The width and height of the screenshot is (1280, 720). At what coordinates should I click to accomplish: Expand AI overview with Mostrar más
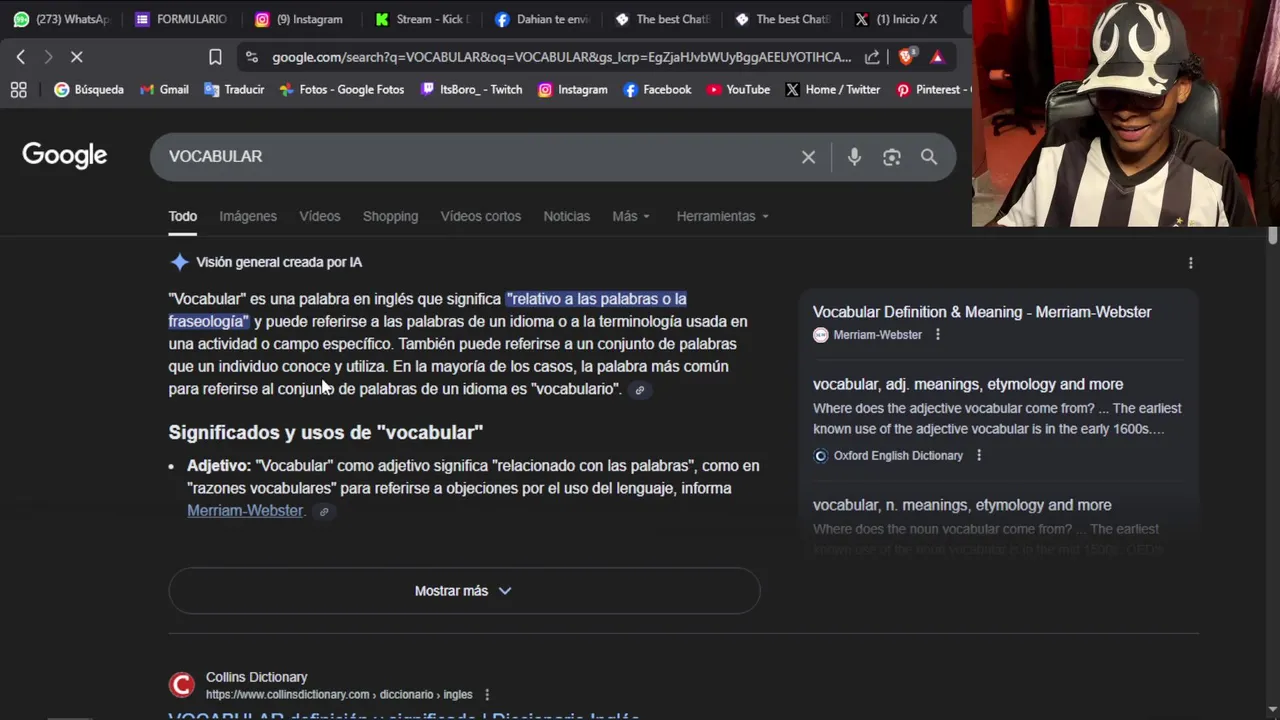point(464,591)
